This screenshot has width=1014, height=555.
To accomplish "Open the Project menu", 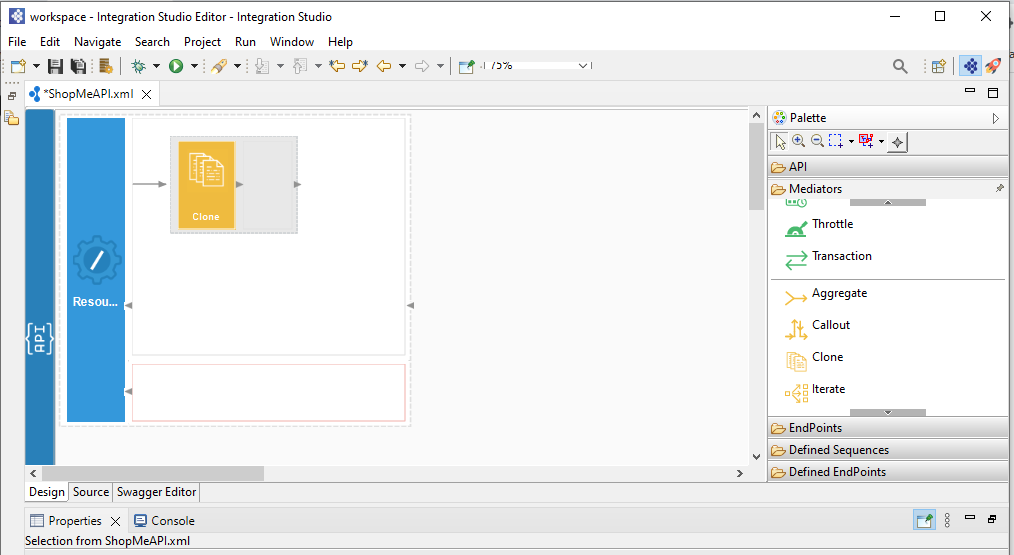I will pyautogui.click(x=202, y=42).
